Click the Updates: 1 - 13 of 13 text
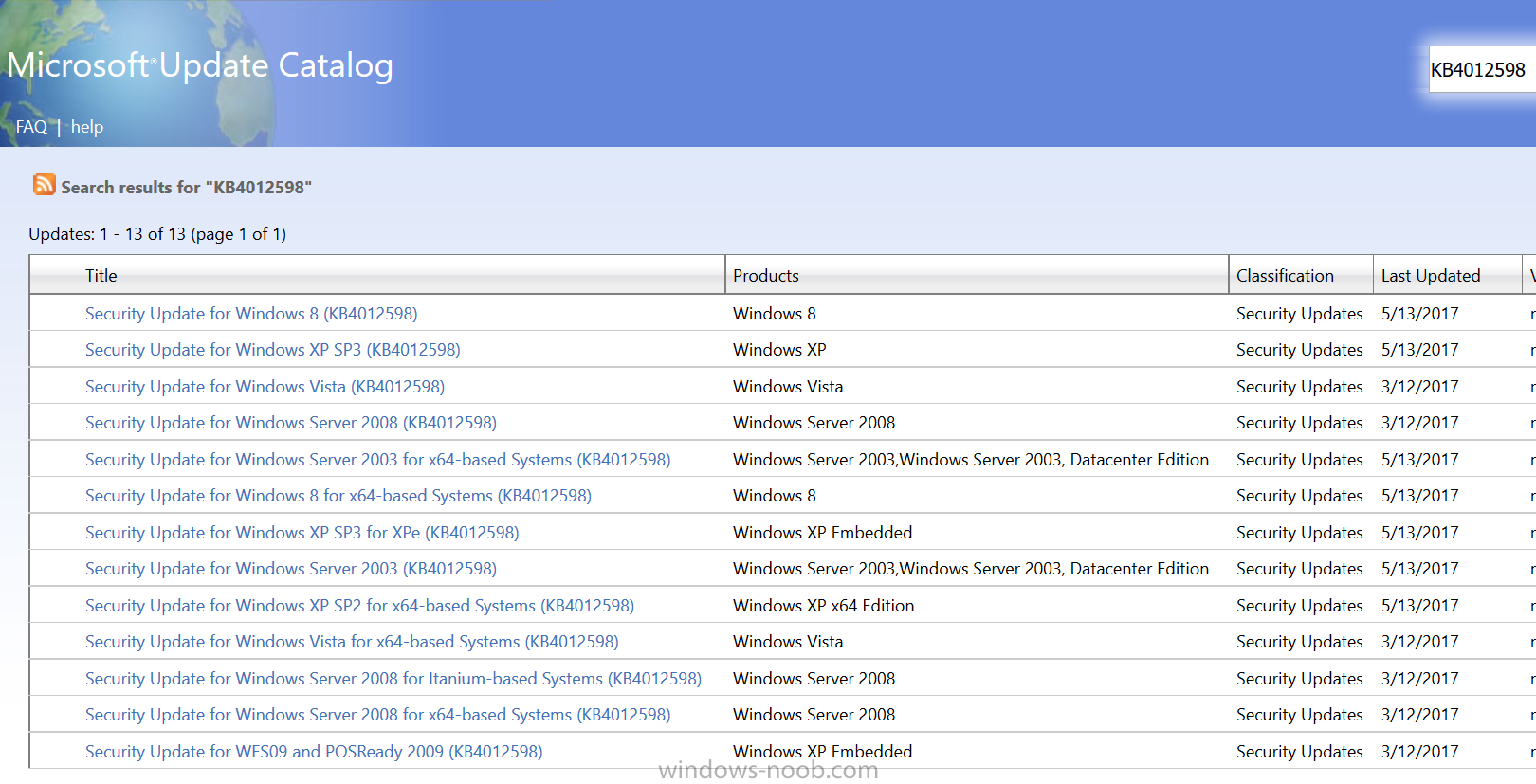1536x784 pixels. coord(157,234)
